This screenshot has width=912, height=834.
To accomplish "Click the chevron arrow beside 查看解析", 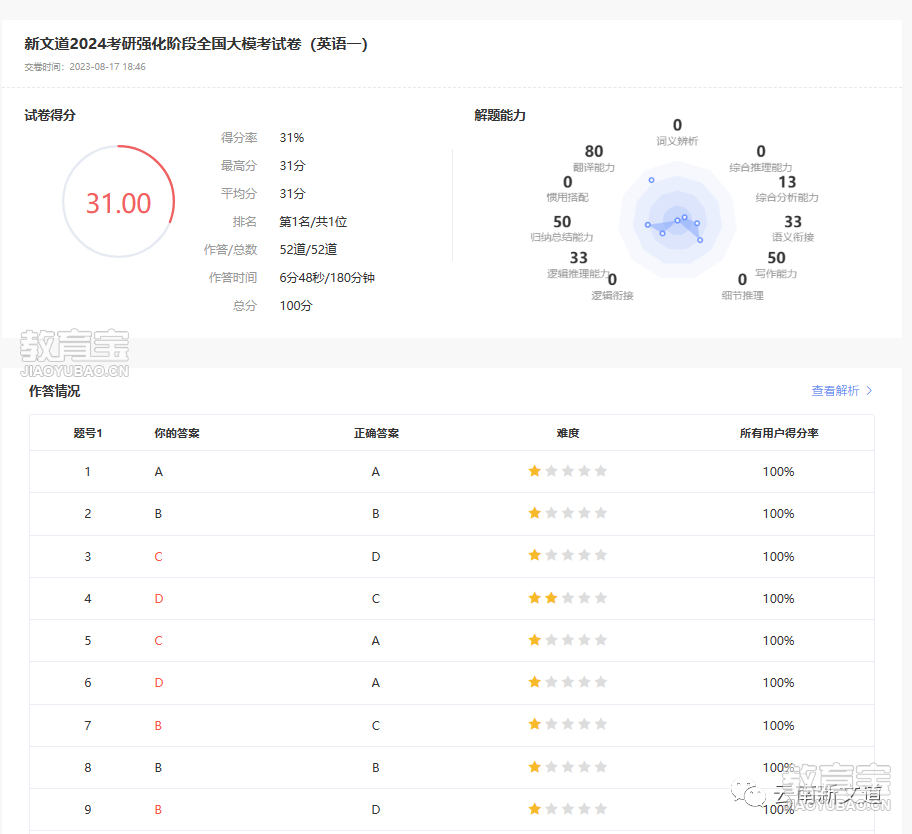I will [870, 391].
